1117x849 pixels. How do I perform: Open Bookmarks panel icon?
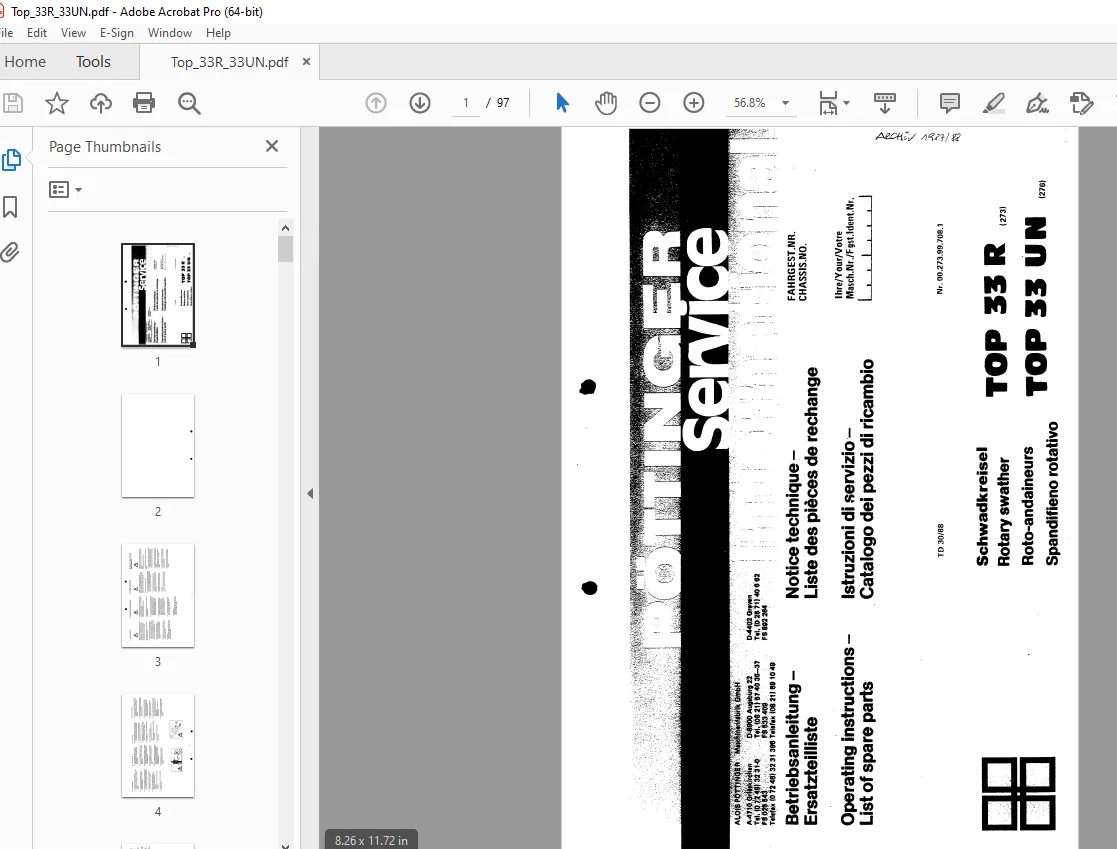(10, 207)
